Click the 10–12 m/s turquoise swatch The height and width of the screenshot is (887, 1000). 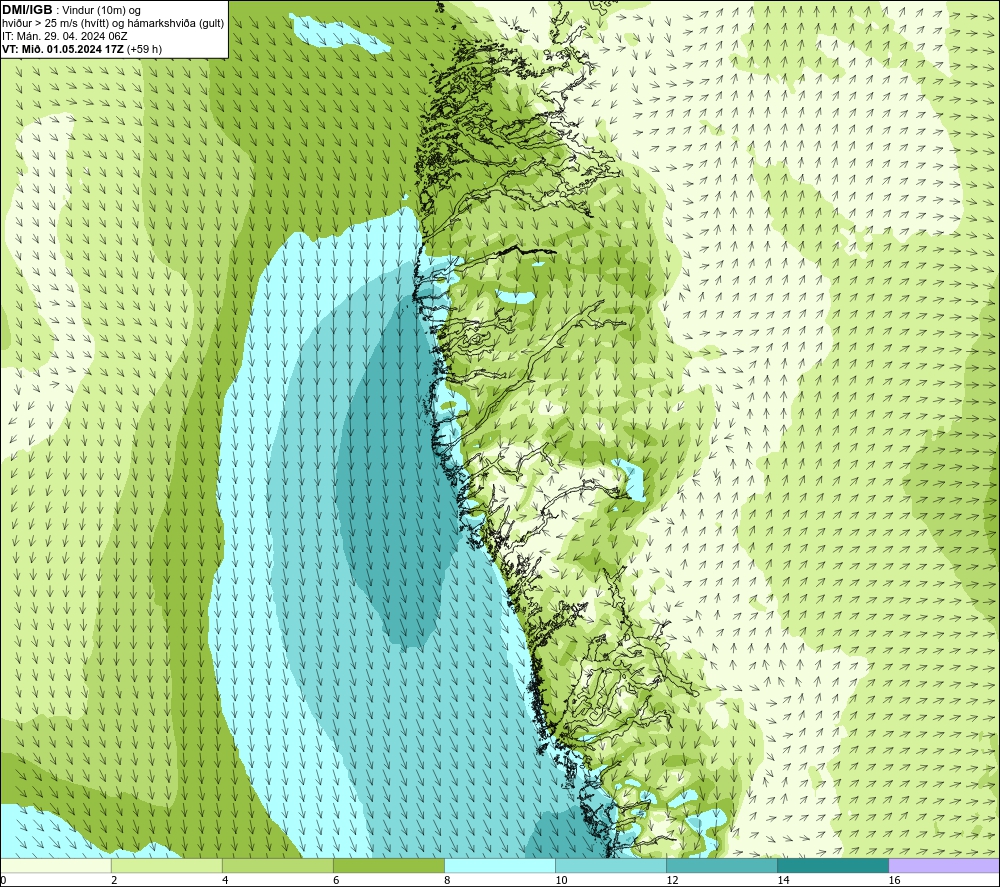610,865
